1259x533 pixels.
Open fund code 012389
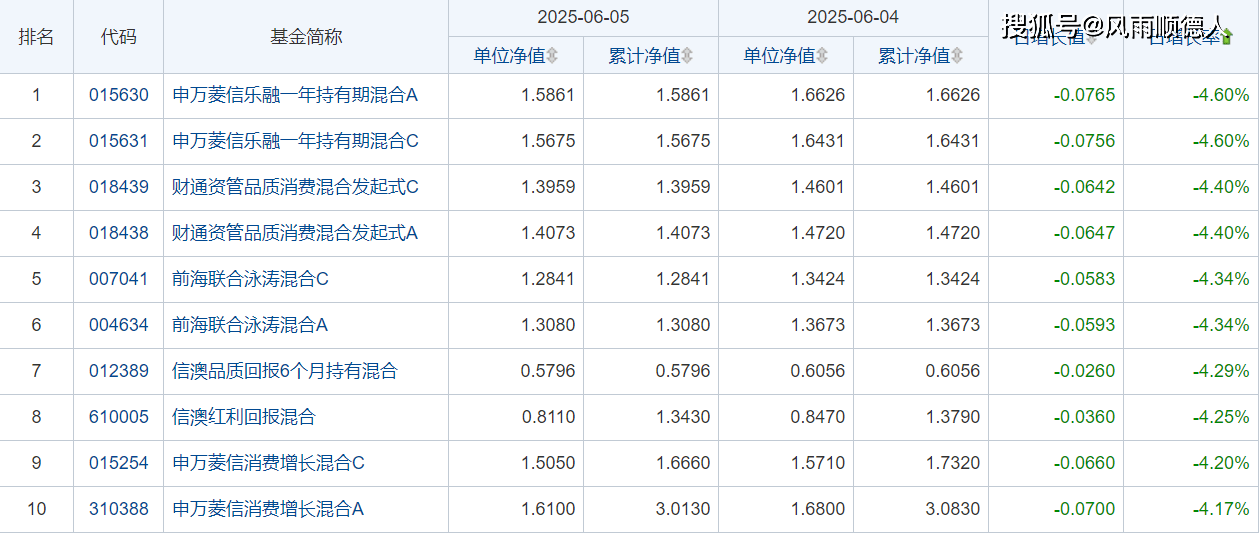(x=118, y=371)
